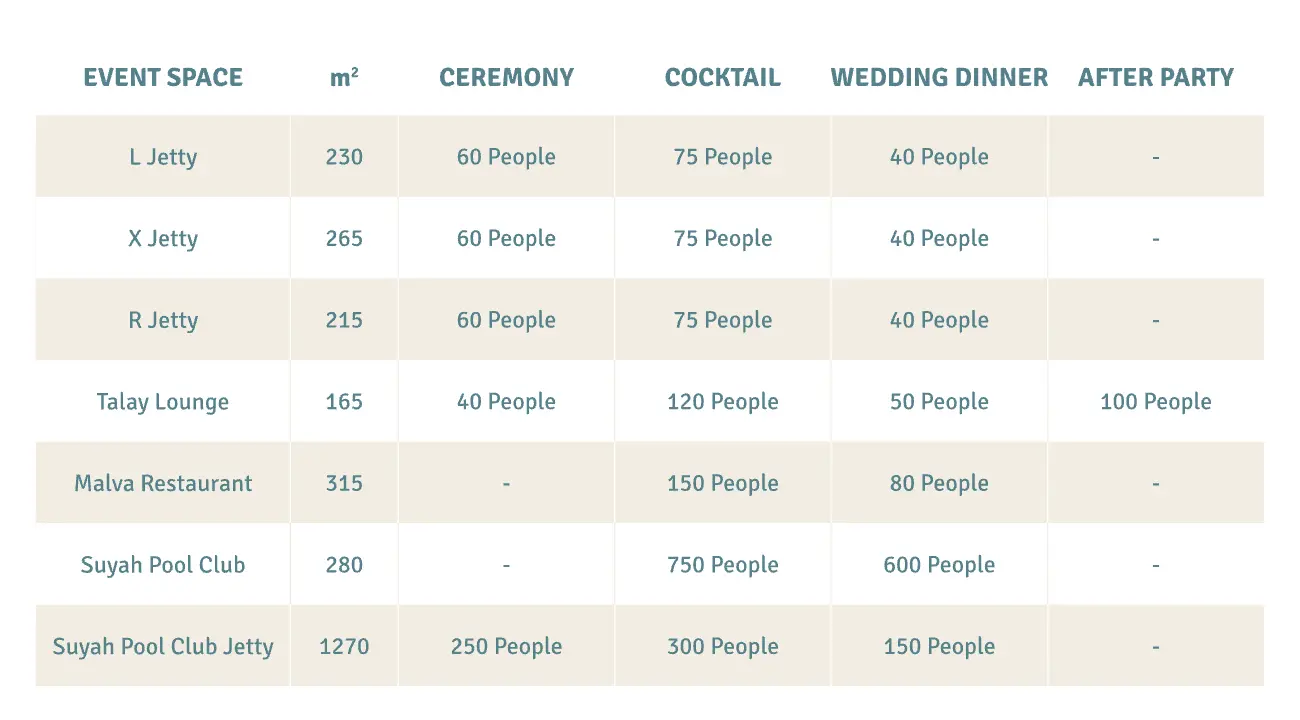The image size is (1300, 720).
Task: Select the X Jetty row name
Action: (163, 239)
